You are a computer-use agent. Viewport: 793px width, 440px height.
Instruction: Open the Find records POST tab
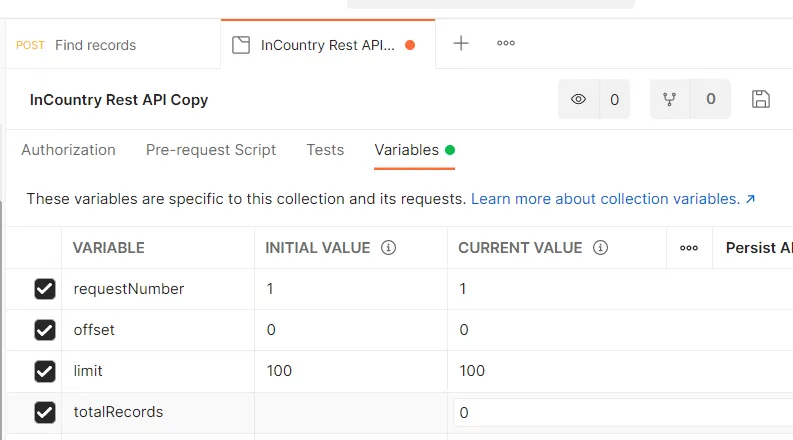tap(113, 45)
